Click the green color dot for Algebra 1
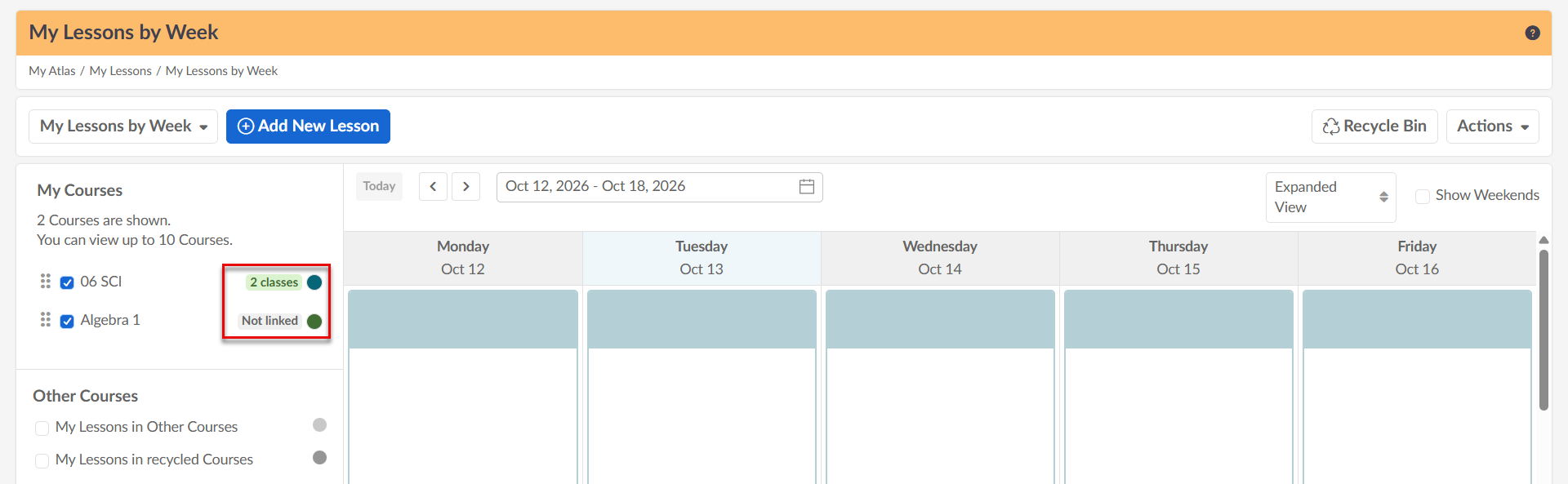The width and height of the screenshot is (1568, 484). coord(314,321)
